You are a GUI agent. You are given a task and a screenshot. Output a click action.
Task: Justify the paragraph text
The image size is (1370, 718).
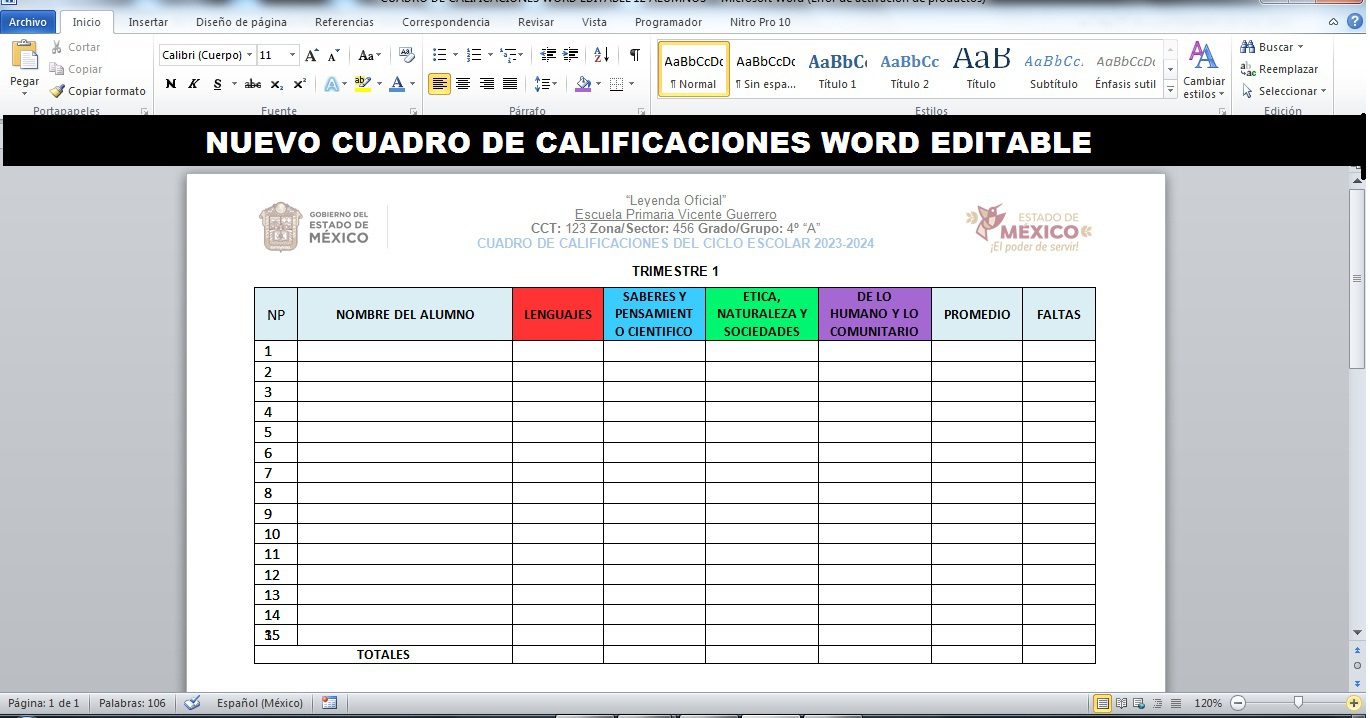(510, 84)
